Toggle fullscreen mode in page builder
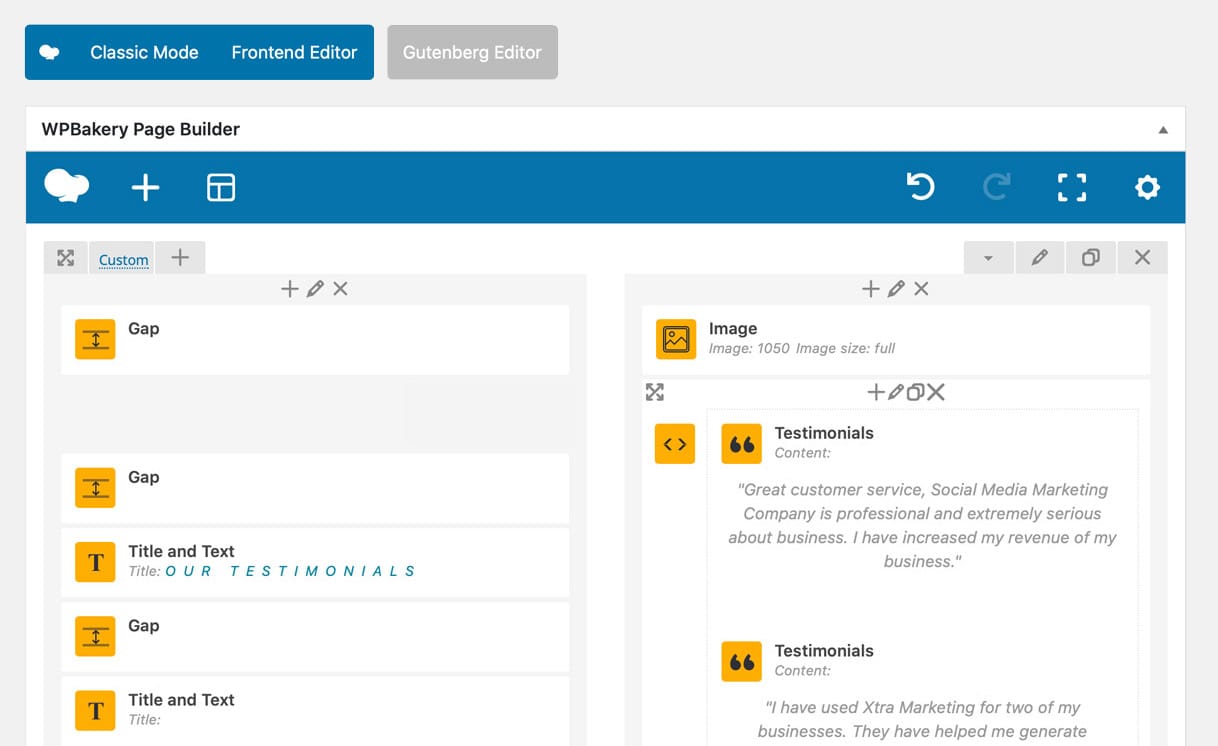This screenshot has height=746, width=1218. pyautogui.click(x=1072, y=187)
